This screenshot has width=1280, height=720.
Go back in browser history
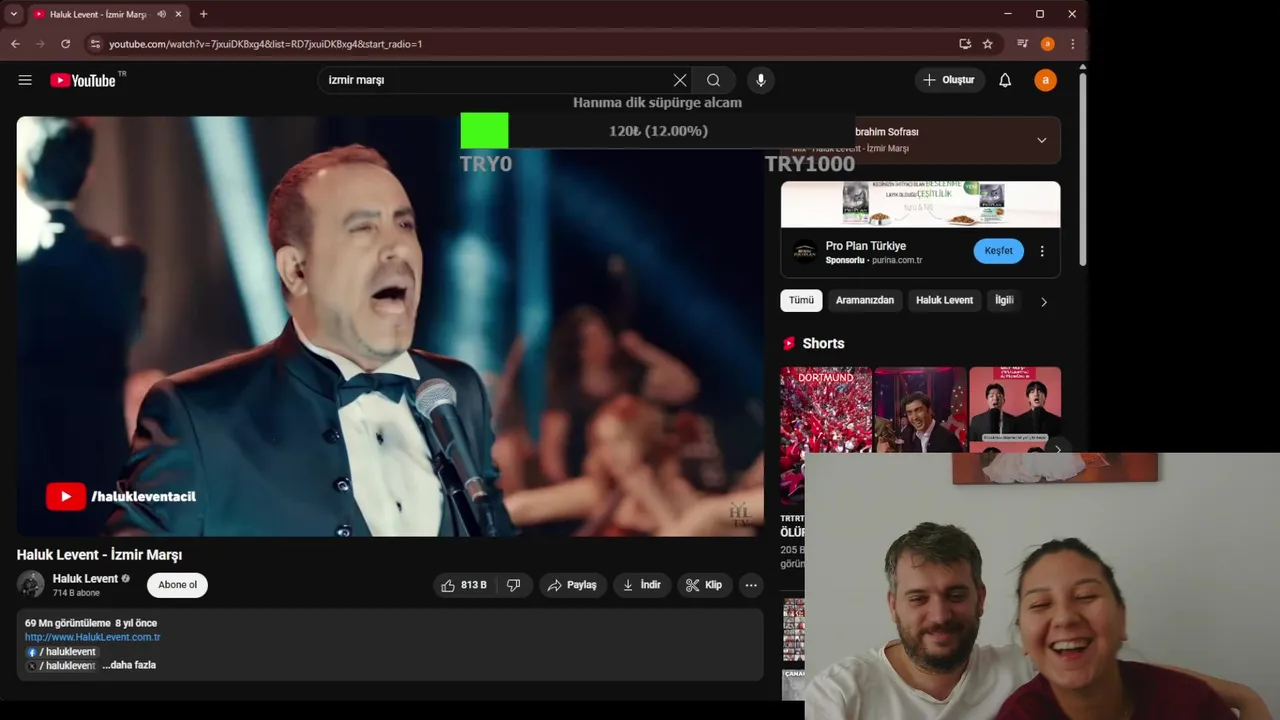(x=15, y=44)
